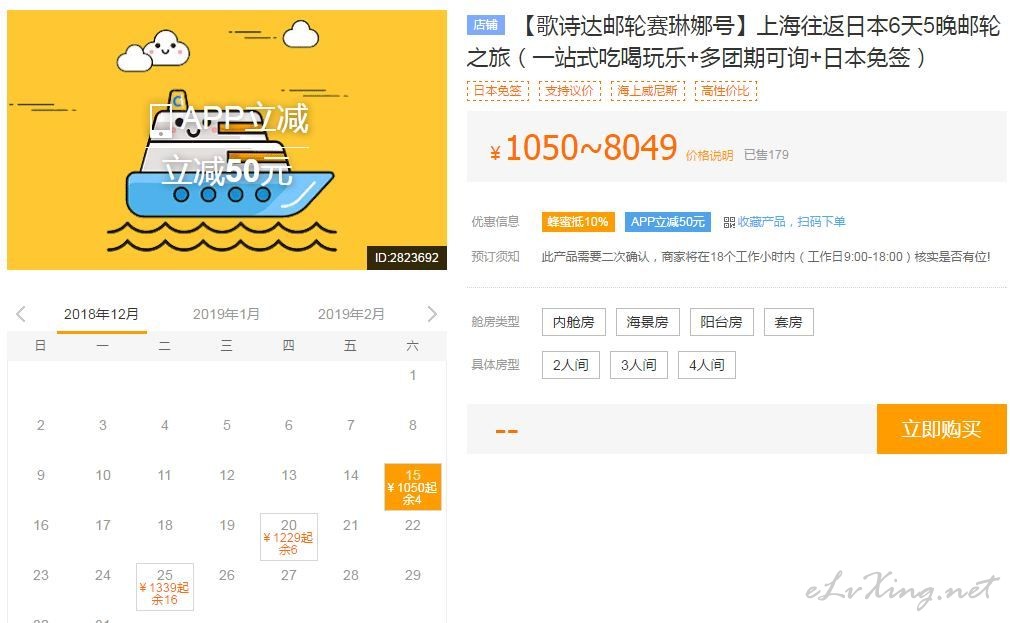Select the 4人间 room option

click(707, 365)
